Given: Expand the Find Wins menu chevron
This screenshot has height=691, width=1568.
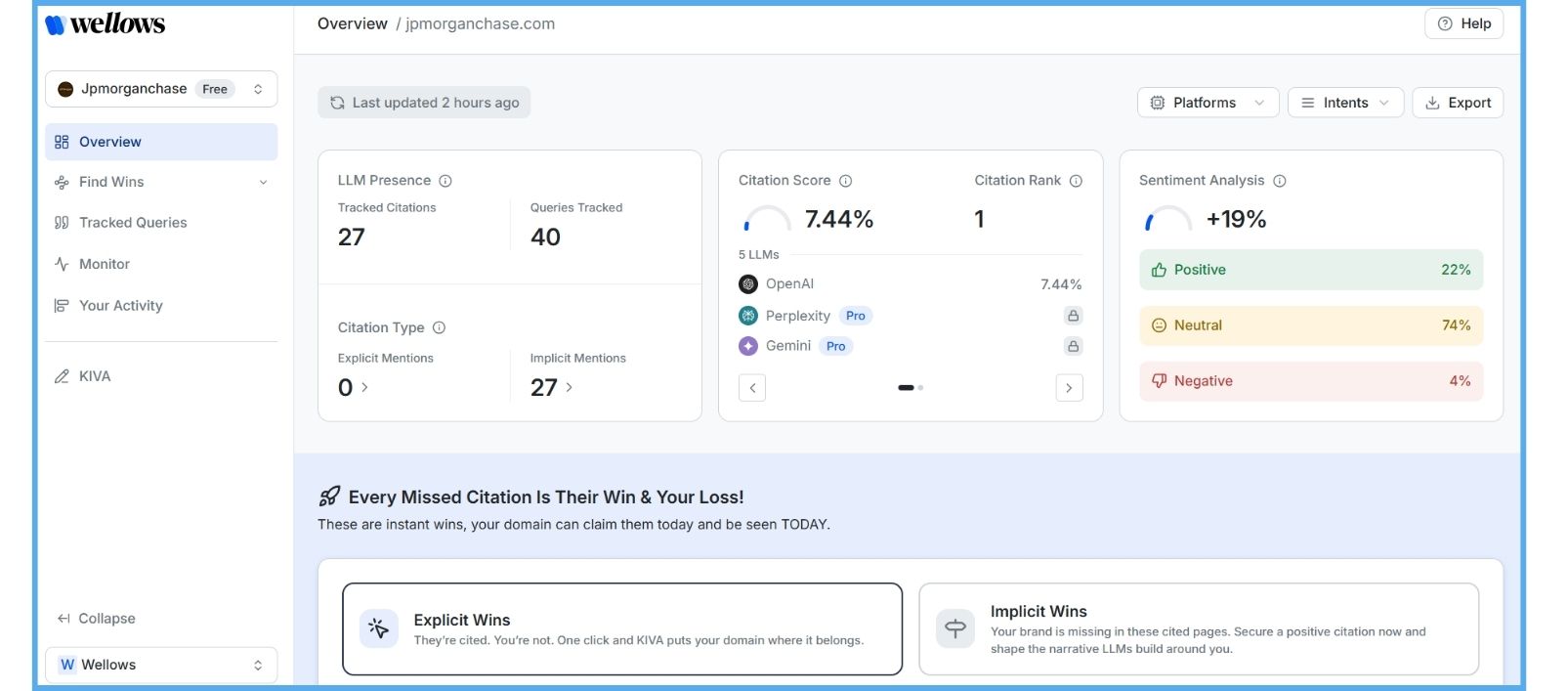Looking at the screenshot, I should 263,183.
